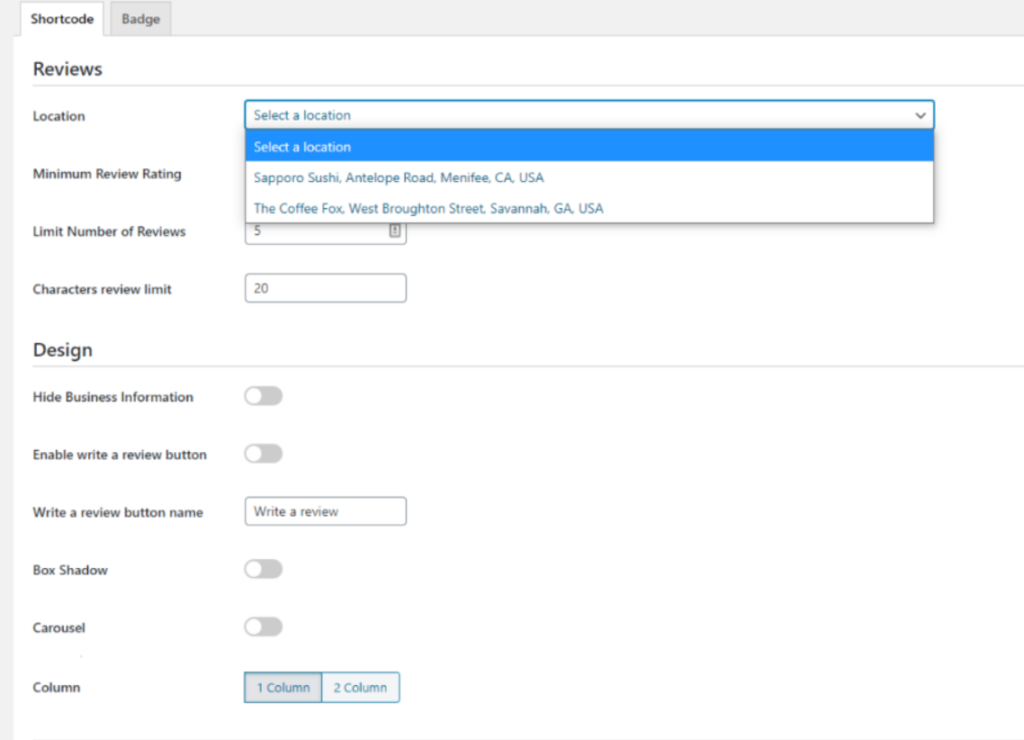Select The Coffee Fox, Savannah location
1024x740 pixels.
pyautogui.click(x=589, y=208)
